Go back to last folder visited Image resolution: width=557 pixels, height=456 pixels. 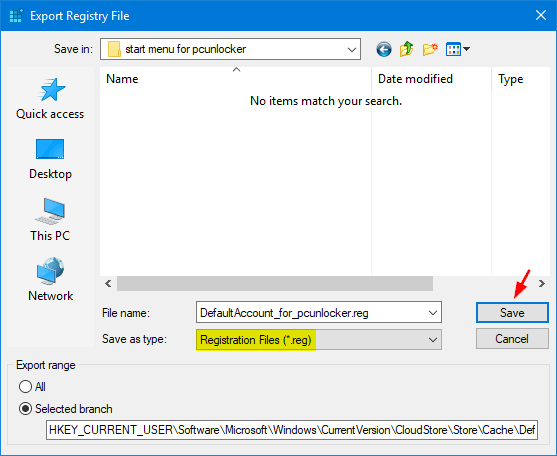(x=384, y=49)
